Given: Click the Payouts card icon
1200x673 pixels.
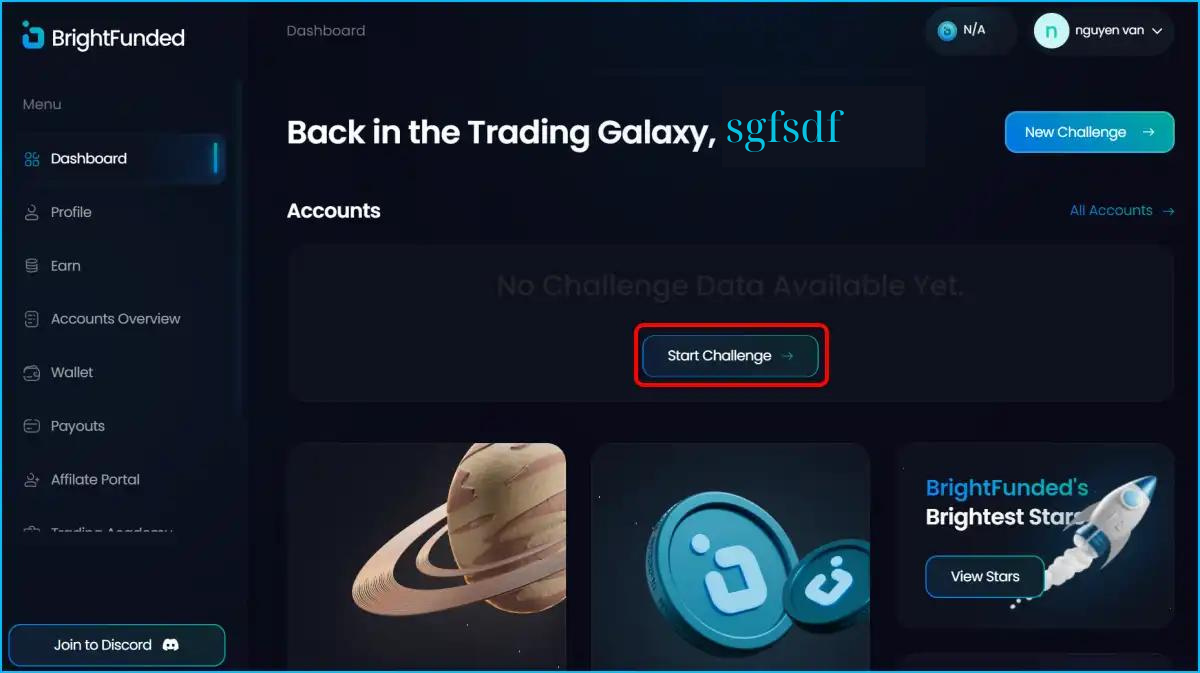Looking at the screenshot, I should click(32, 426).
